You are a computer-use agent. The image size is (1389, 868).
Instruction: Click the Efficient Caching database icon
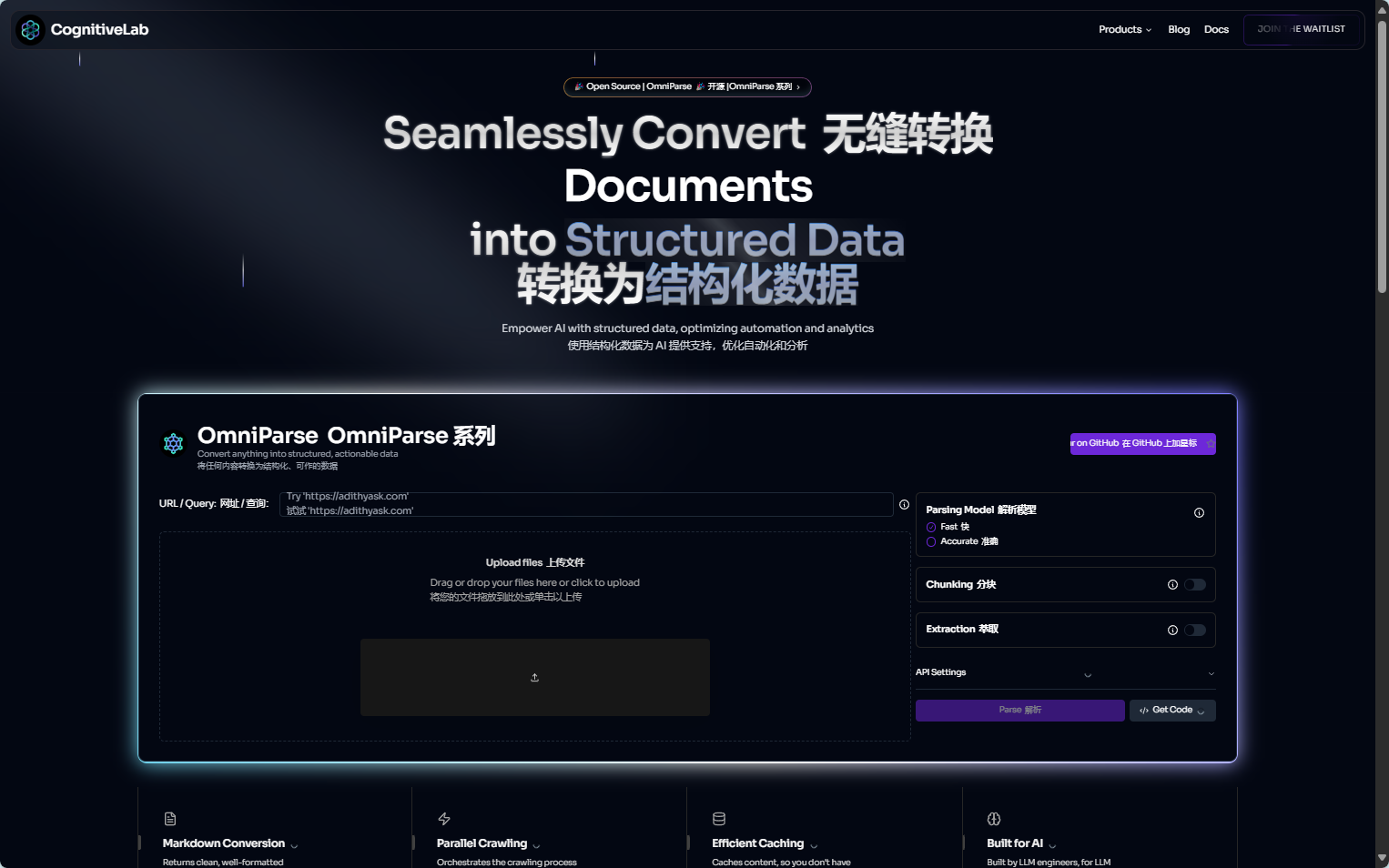click(719, 819)
